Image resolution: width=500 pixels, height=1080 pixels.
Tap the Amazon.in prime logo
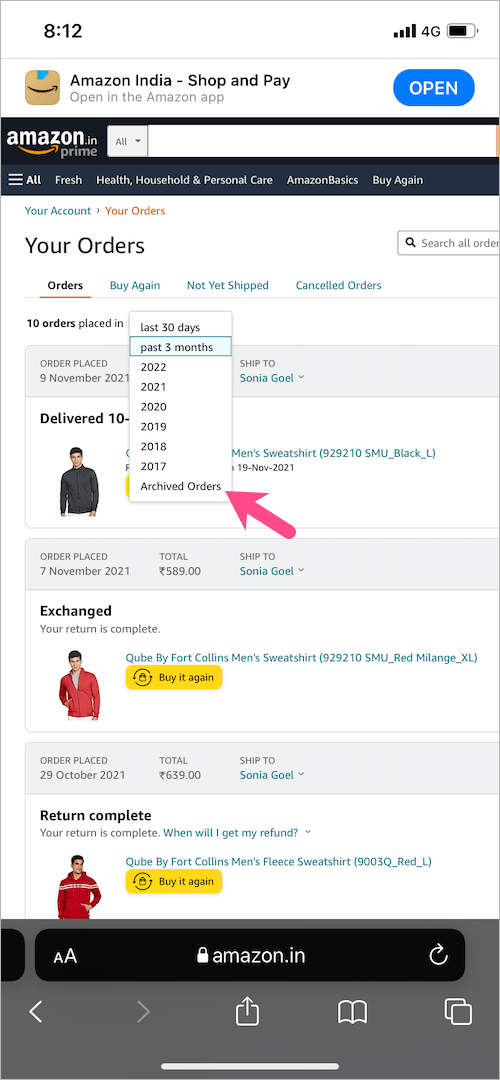(x=52, y=141)
